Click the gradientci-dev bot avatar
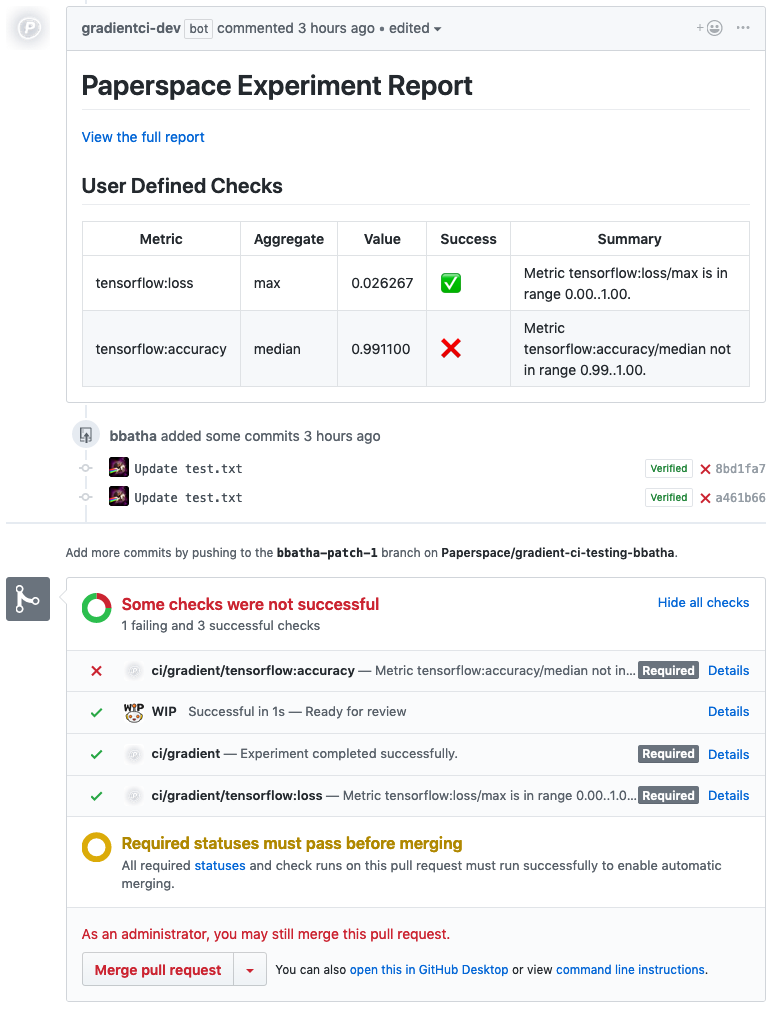774x1012 pixels. click(29, 28)
